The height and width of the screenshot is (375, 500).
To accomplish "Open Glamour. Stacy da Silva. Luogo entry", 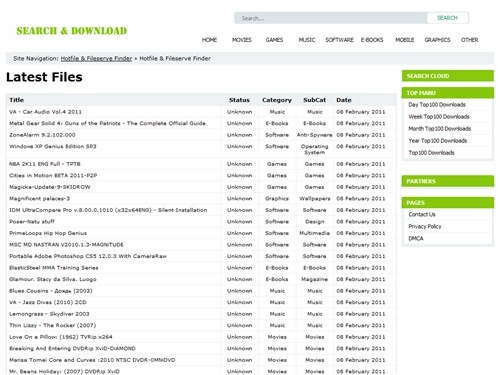I will (x=53, y=279).
